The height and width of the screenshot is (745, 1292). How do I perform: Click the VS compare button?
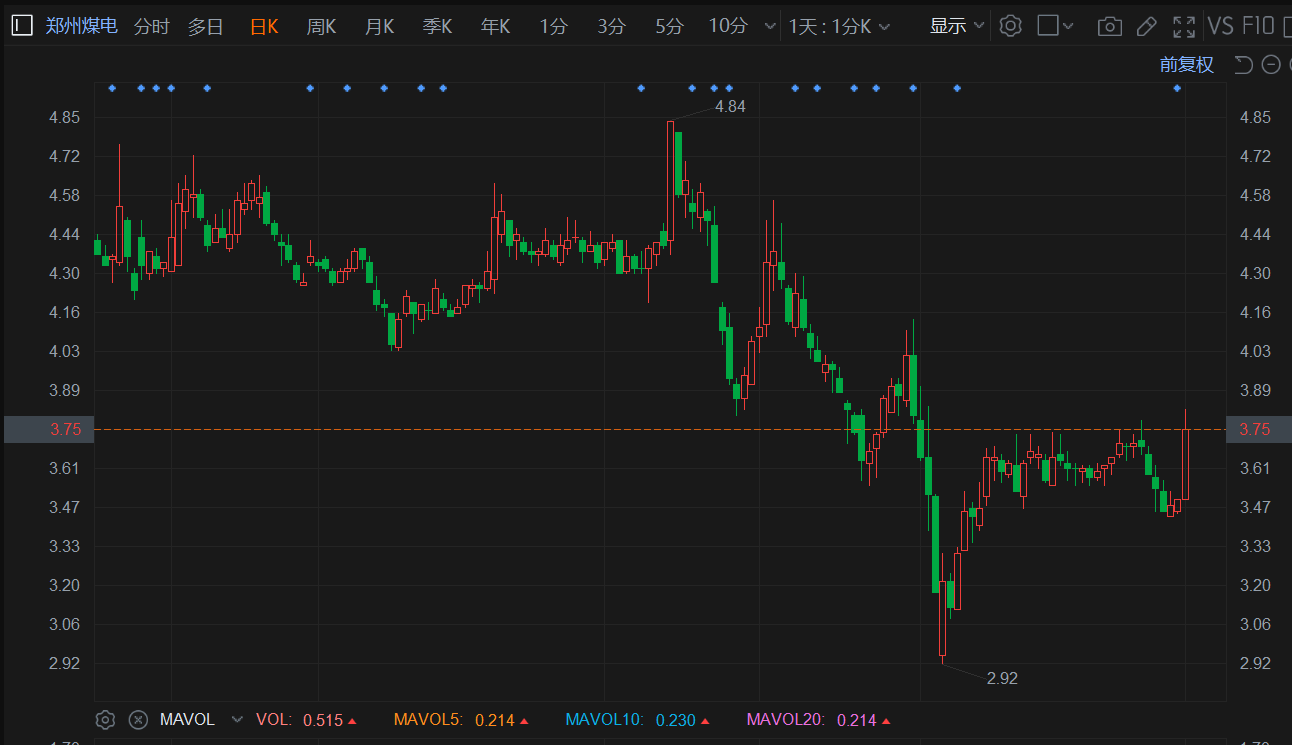(1220, 26)
